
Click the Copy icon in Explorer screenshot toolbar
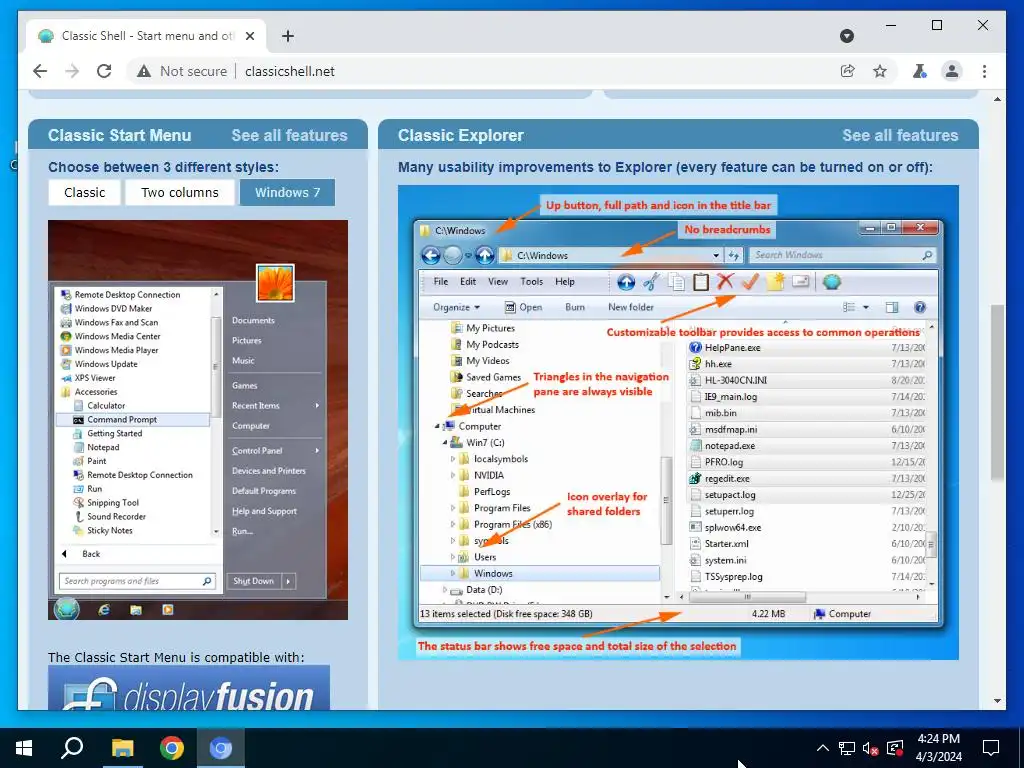click(x=676, y=282)
